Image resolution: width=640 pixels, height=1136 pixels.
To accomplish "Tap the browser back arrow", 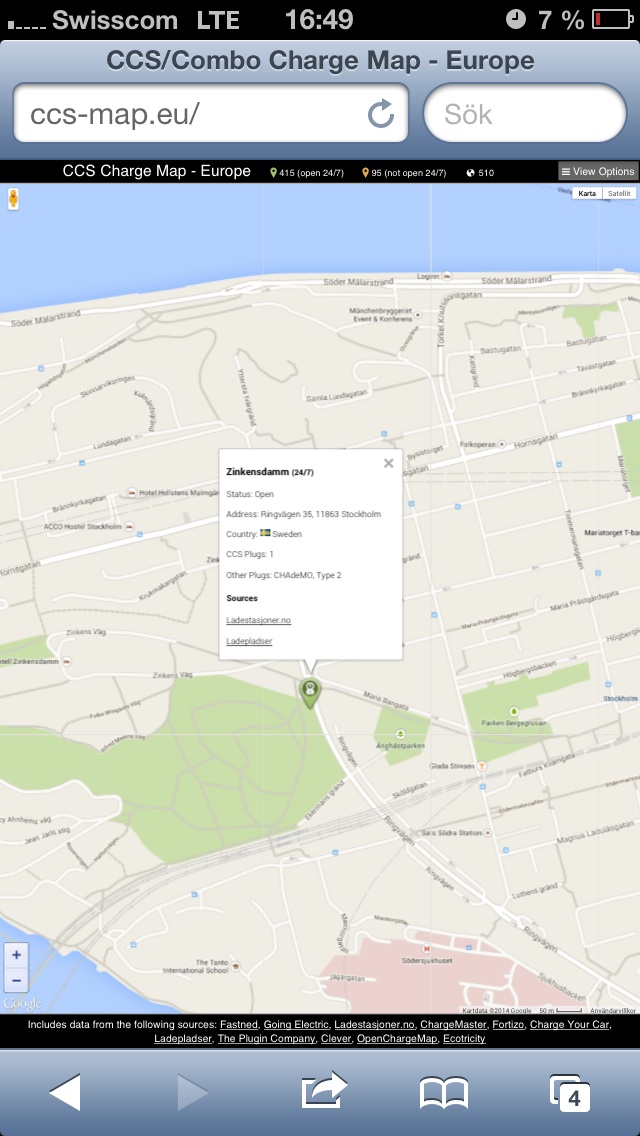I will [x=65, y=1092].
